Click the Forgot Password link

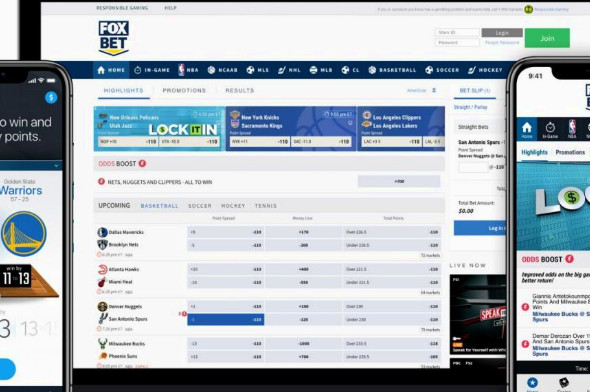pos(502,43)
